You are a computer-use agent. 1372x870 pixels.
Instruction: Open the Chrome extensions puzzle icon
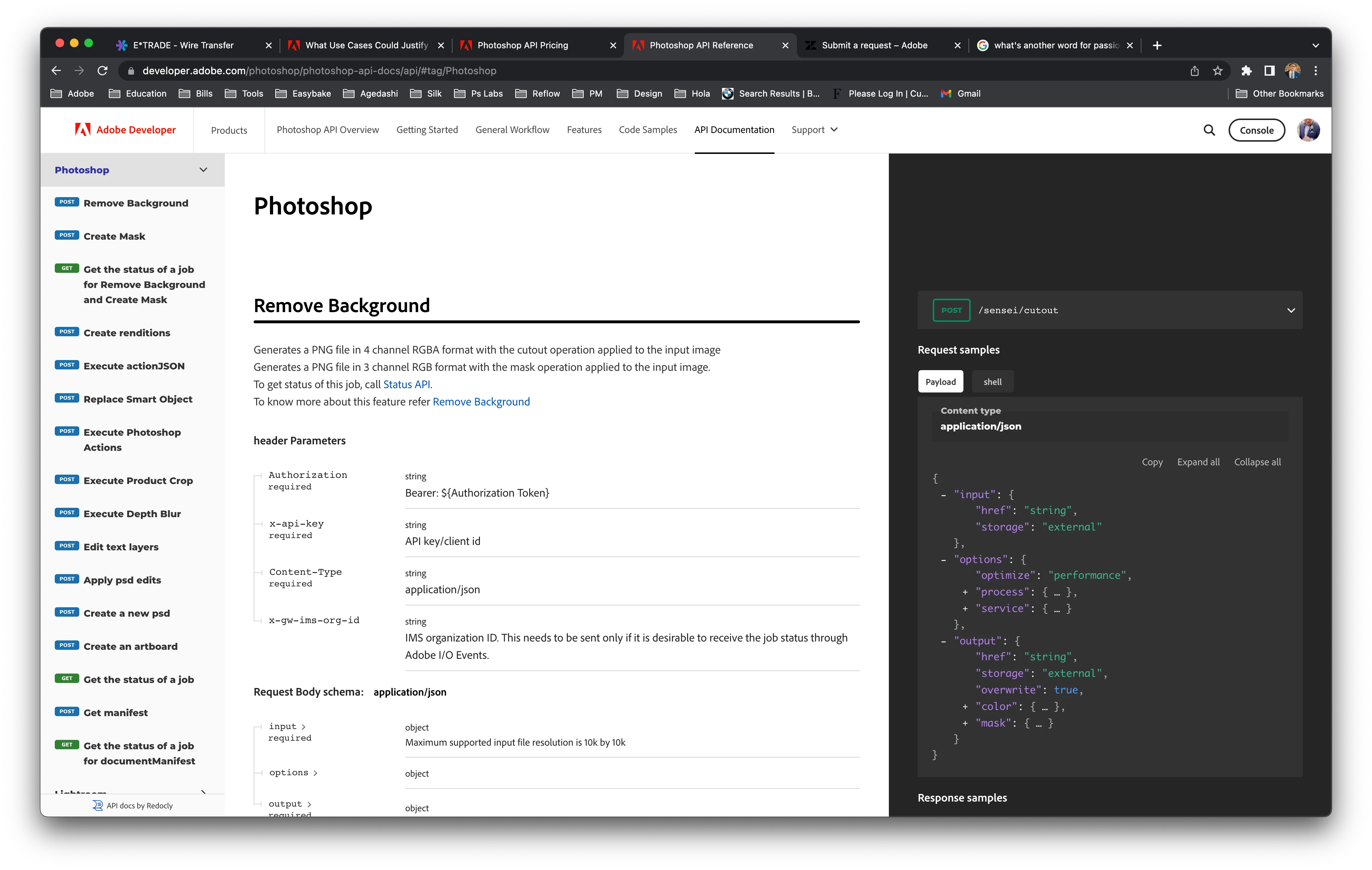click(1246, 71)
